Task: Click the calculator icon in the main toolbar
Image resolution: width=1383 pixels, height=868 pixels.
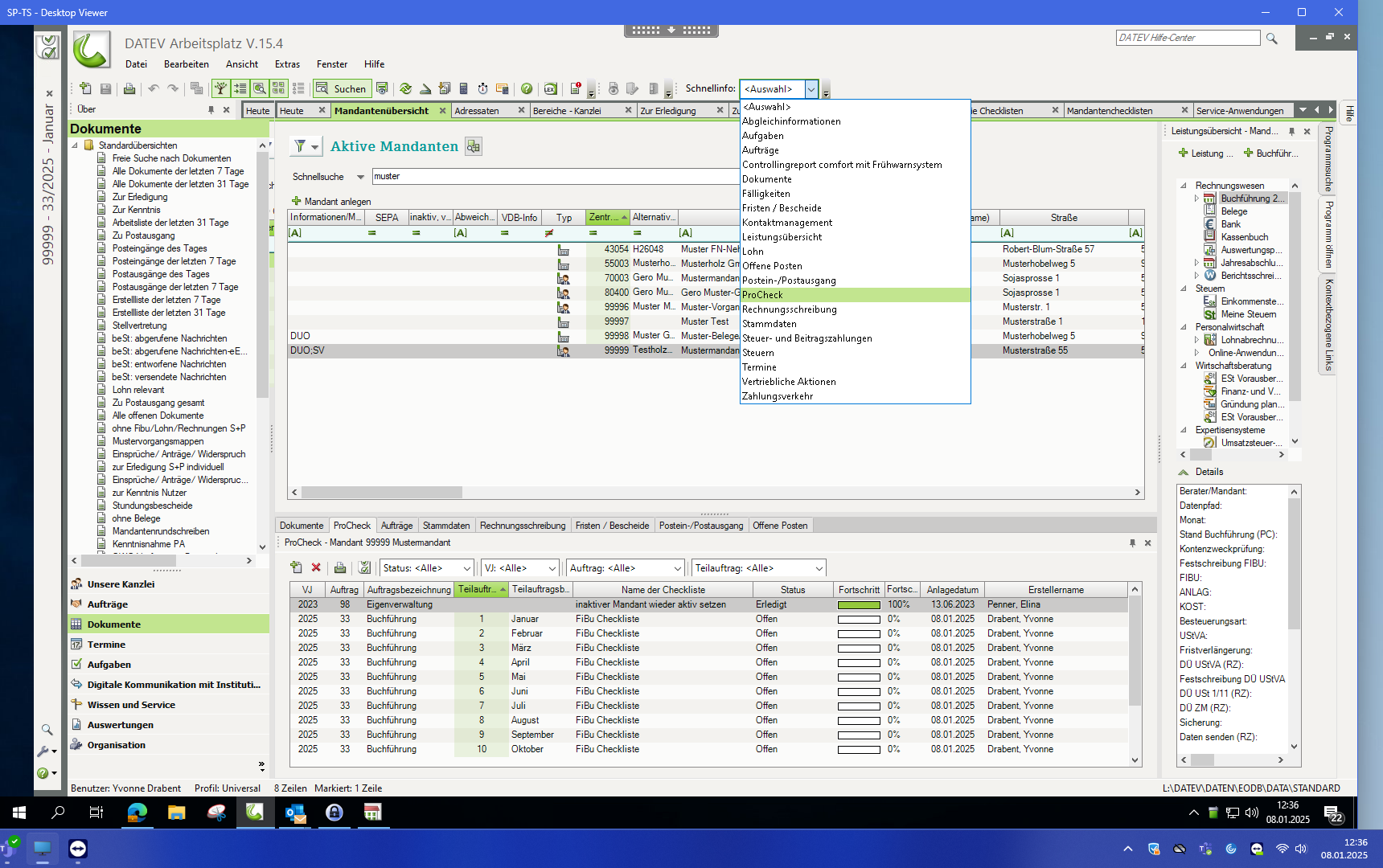Action: tap(463, 88)
